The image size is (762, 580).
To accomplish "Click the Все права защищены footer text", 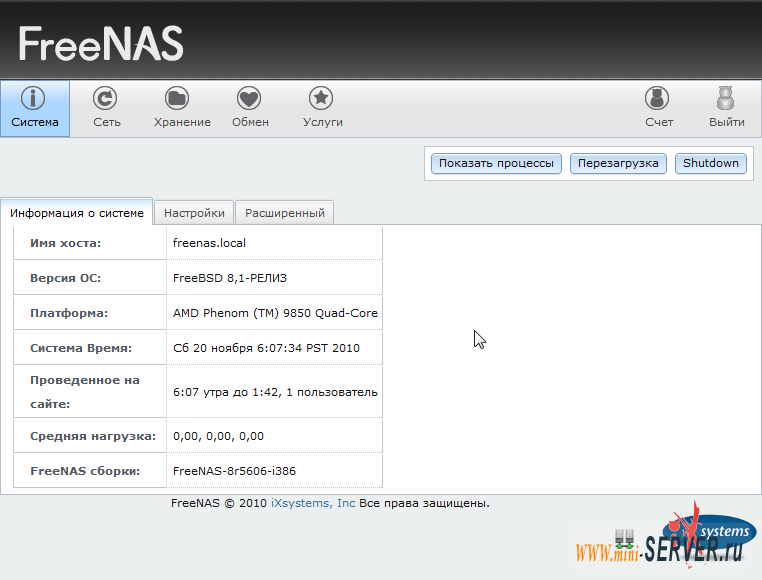I will point(424,503).
